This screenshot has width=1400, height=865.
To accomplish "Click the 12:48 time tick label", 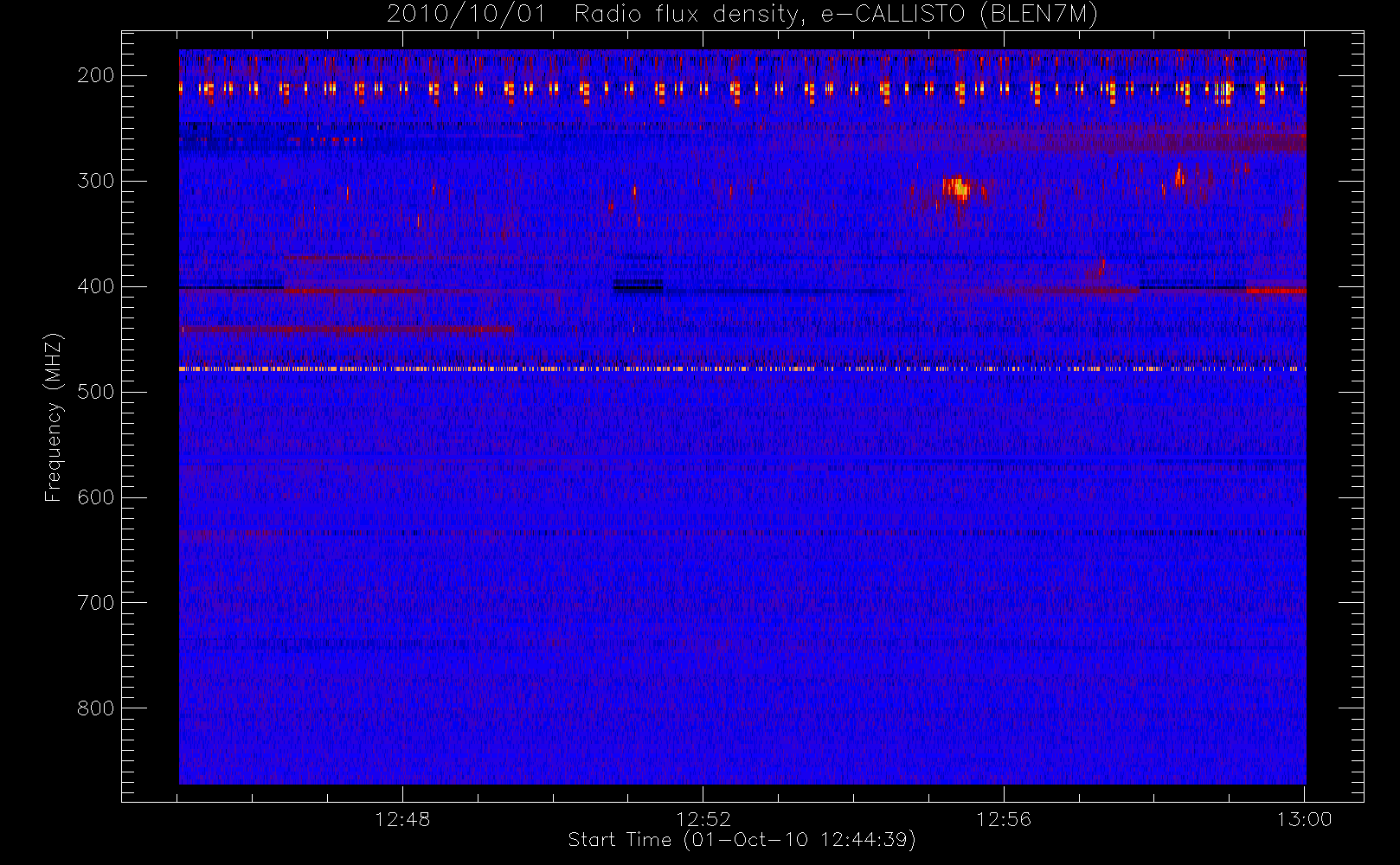I will pos(402,819).
